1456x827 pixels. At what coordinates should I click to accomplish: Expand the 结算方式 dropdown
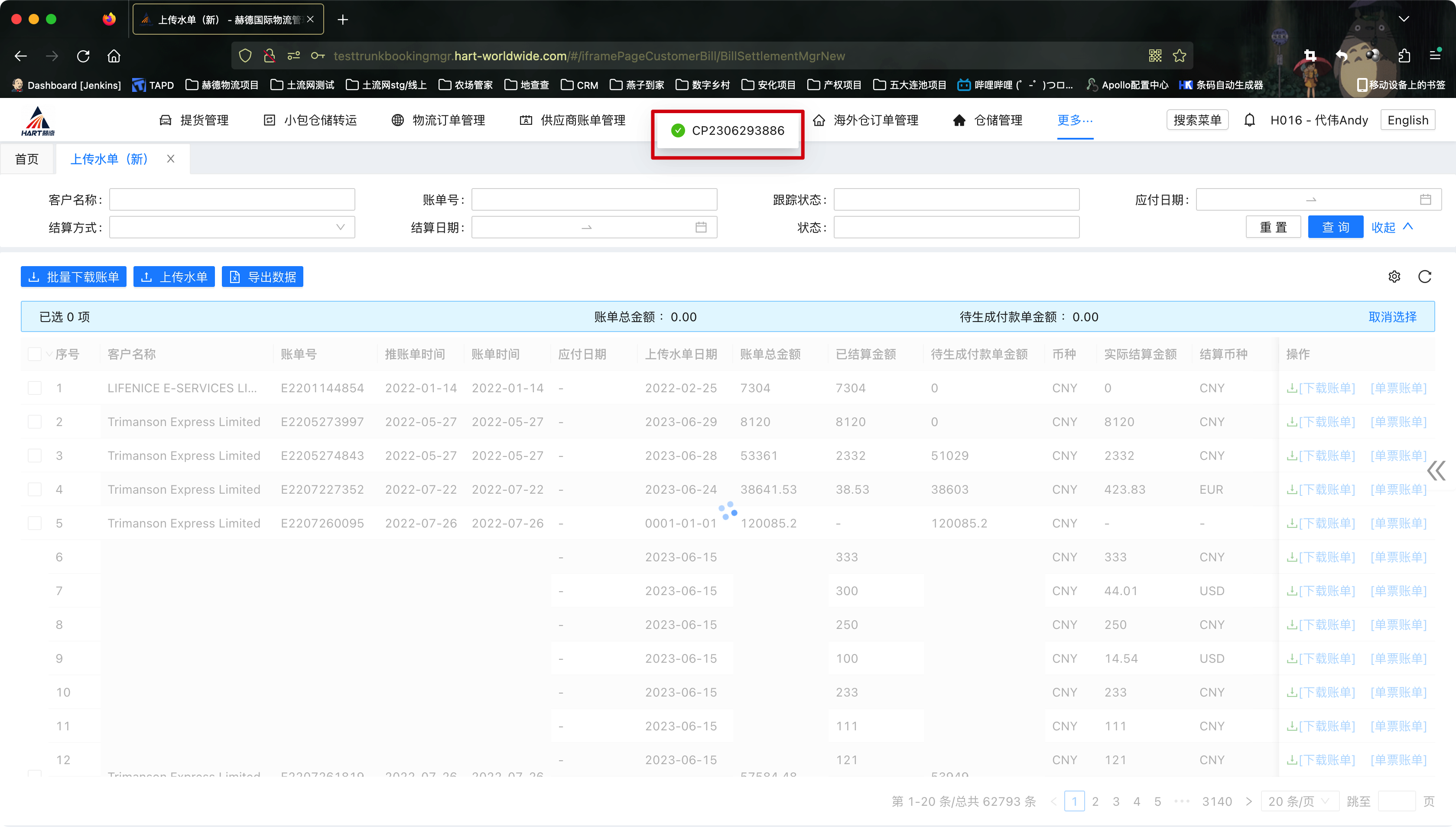coord(232,227)
